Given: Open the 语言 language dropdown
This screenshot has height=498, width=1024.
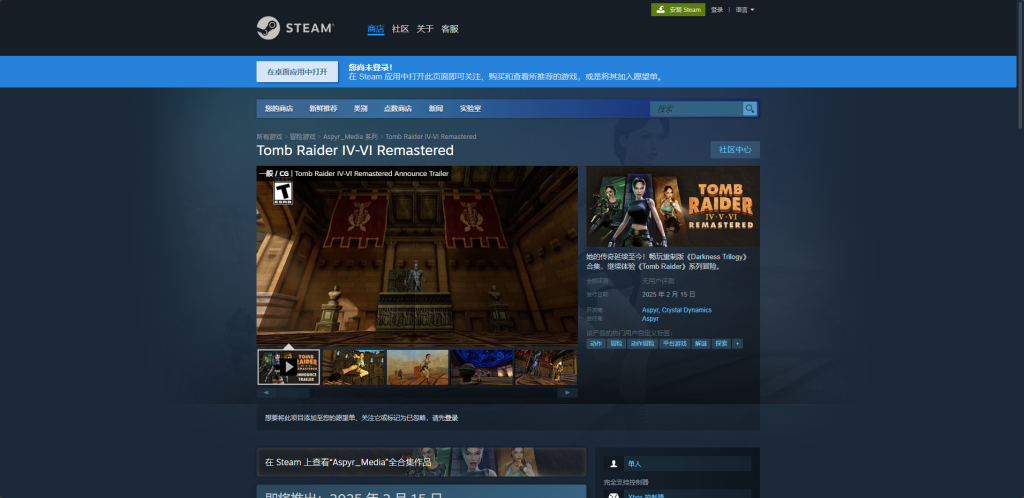Looking at the screenshot, I should [745, 10].
